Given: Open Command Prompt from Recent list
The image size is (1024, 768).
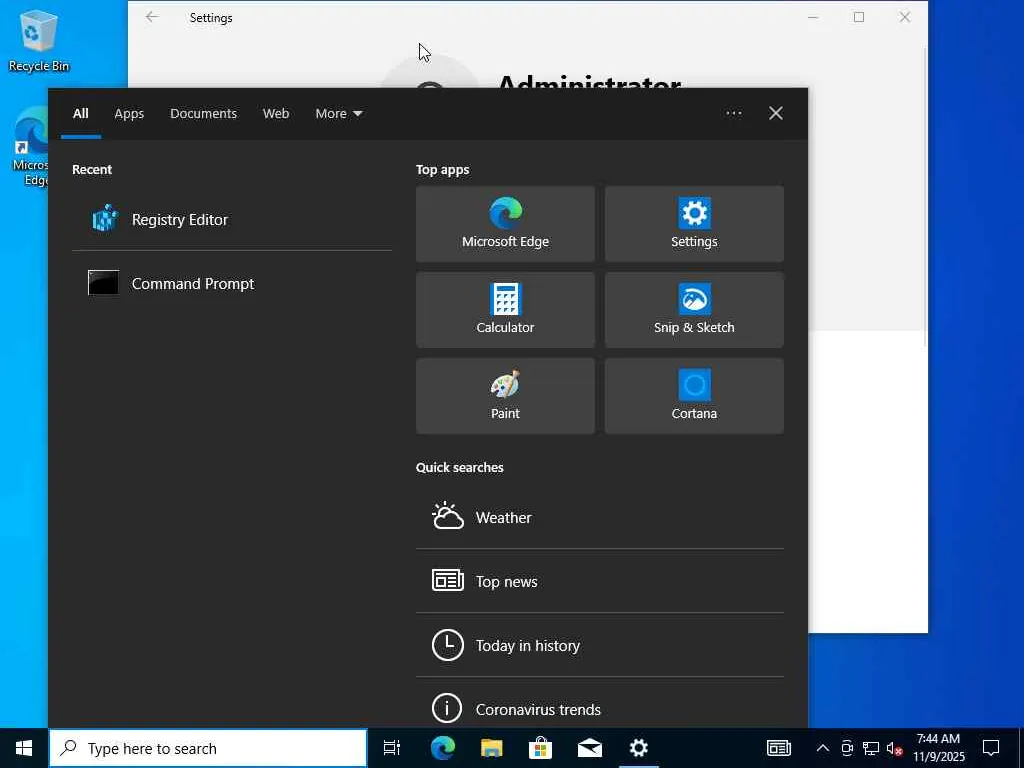Looking at the screenshot, I should [232, 283].
